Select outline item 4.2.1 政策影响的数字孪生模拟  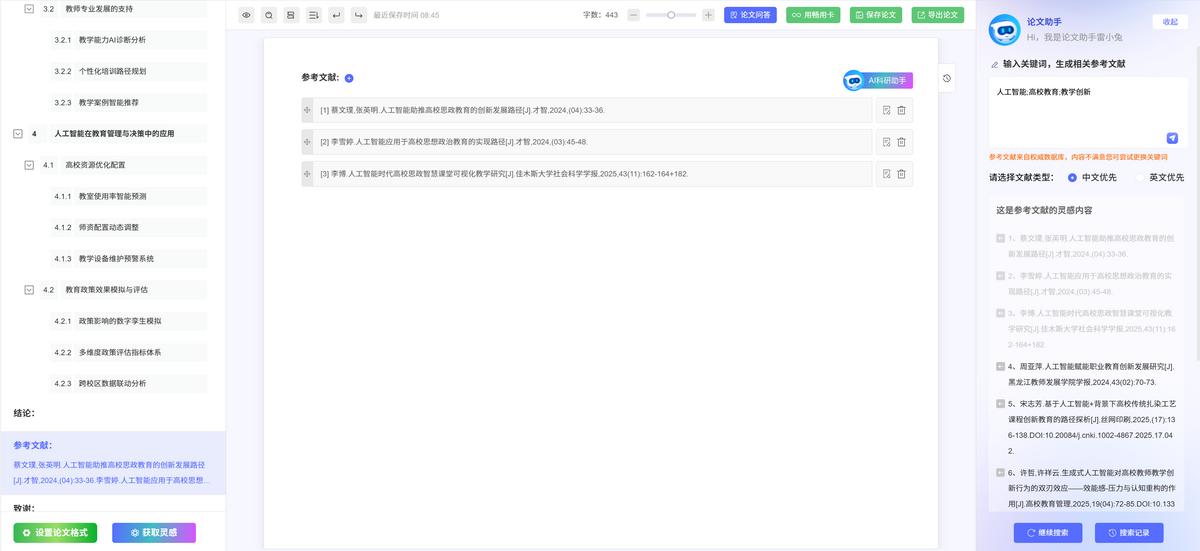(127, 321)
